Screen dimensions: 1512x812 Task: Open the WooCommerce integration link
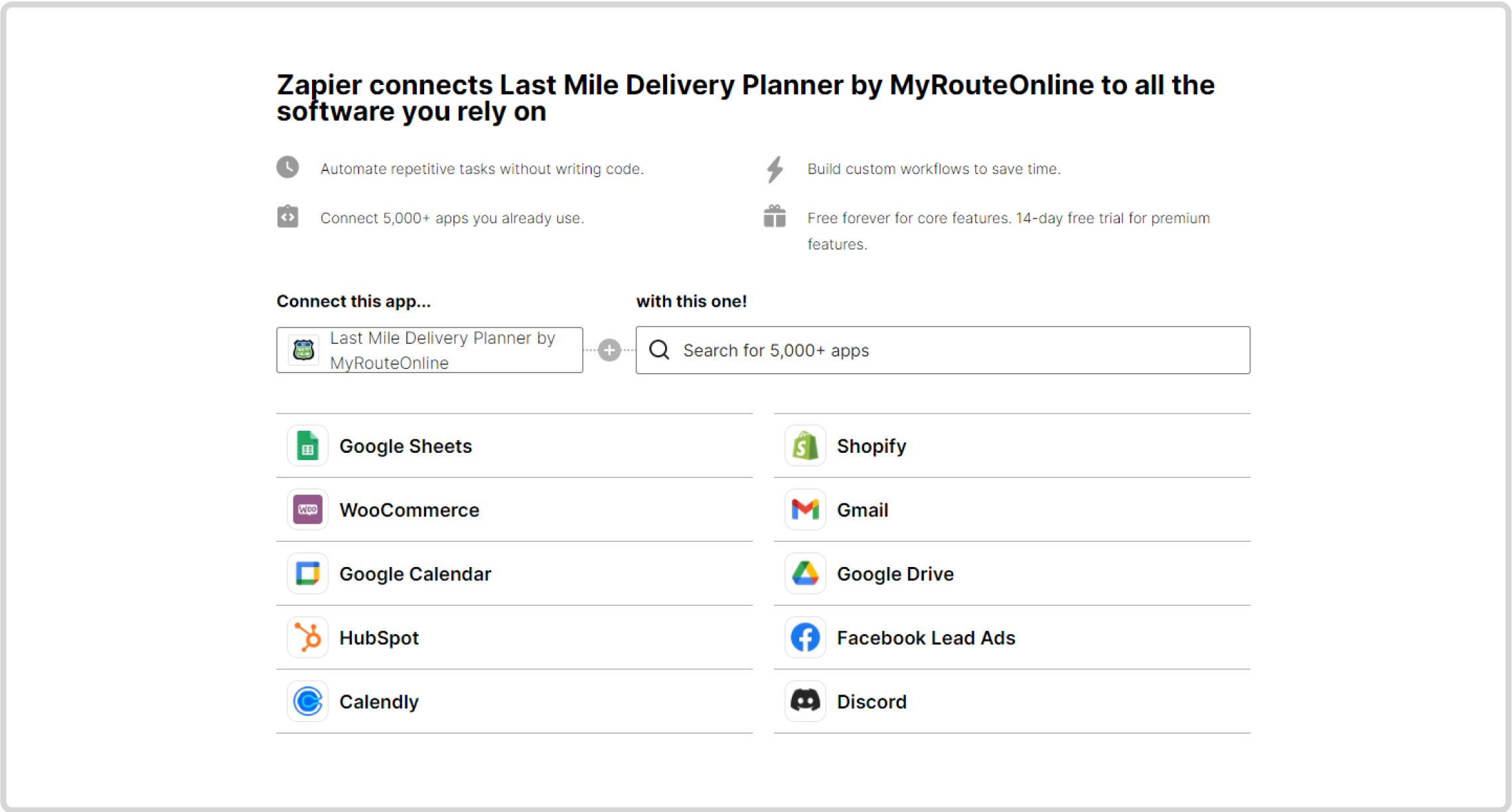point(514,509)
